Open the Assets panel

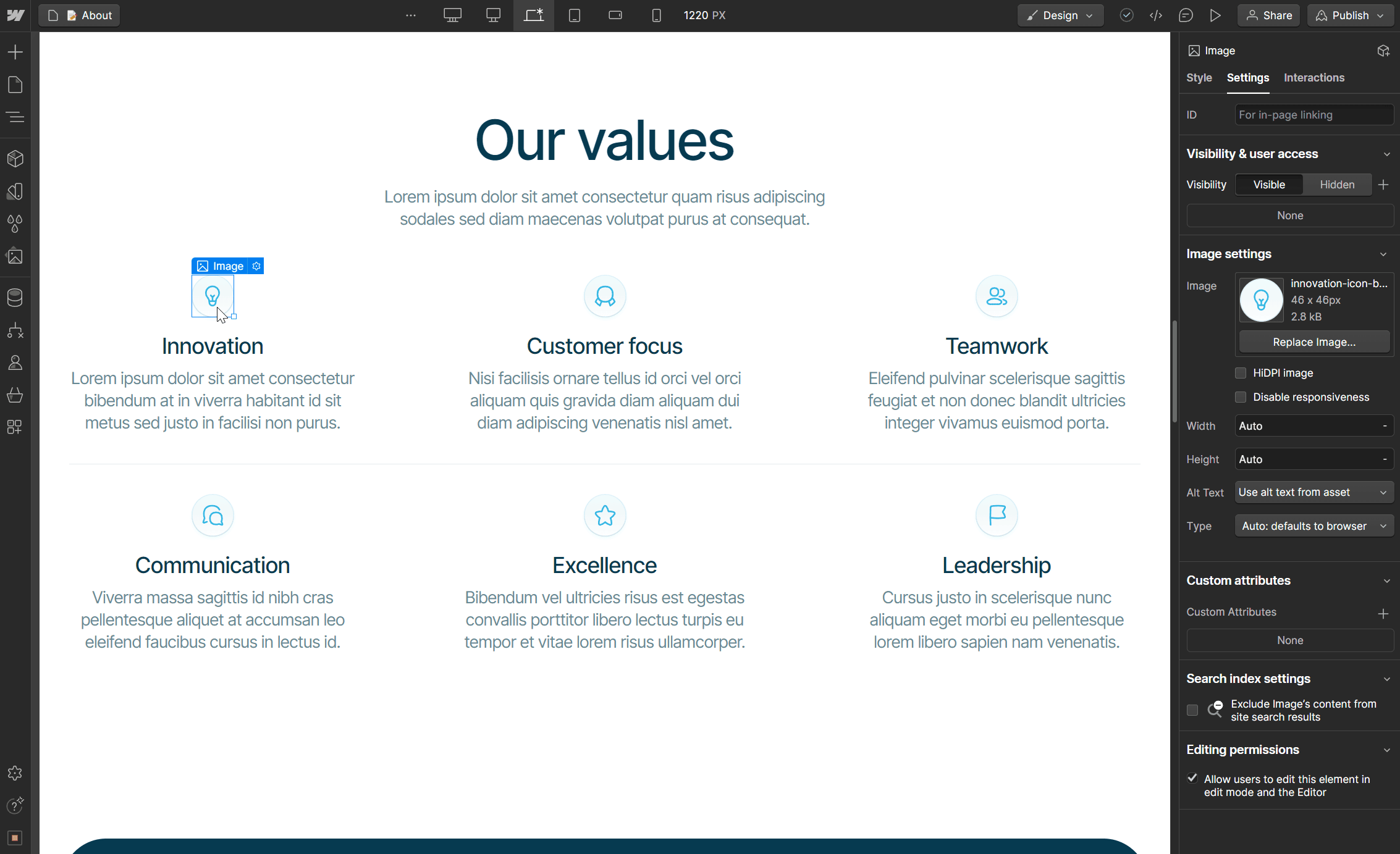tap(15, 256)
